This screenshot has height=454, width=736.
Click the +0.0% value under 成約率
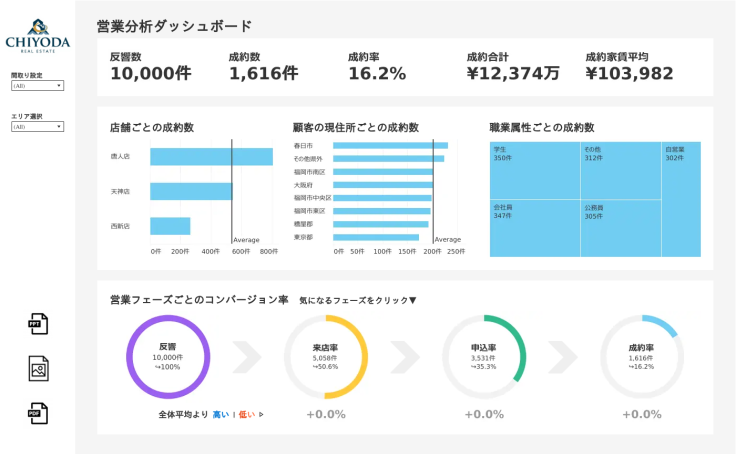pyautogui.click(x=642, y=415)
